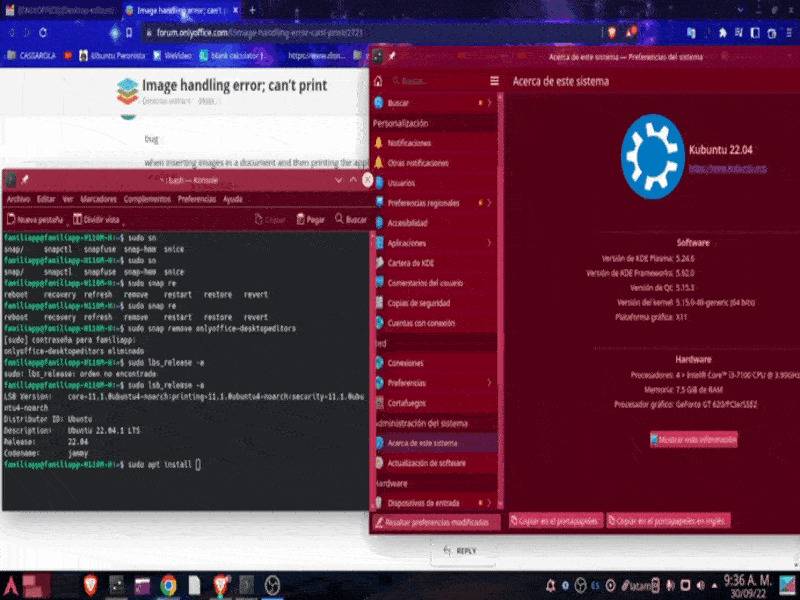
Task: Open blank calculator bookmark
Action: tap(232, 56)
